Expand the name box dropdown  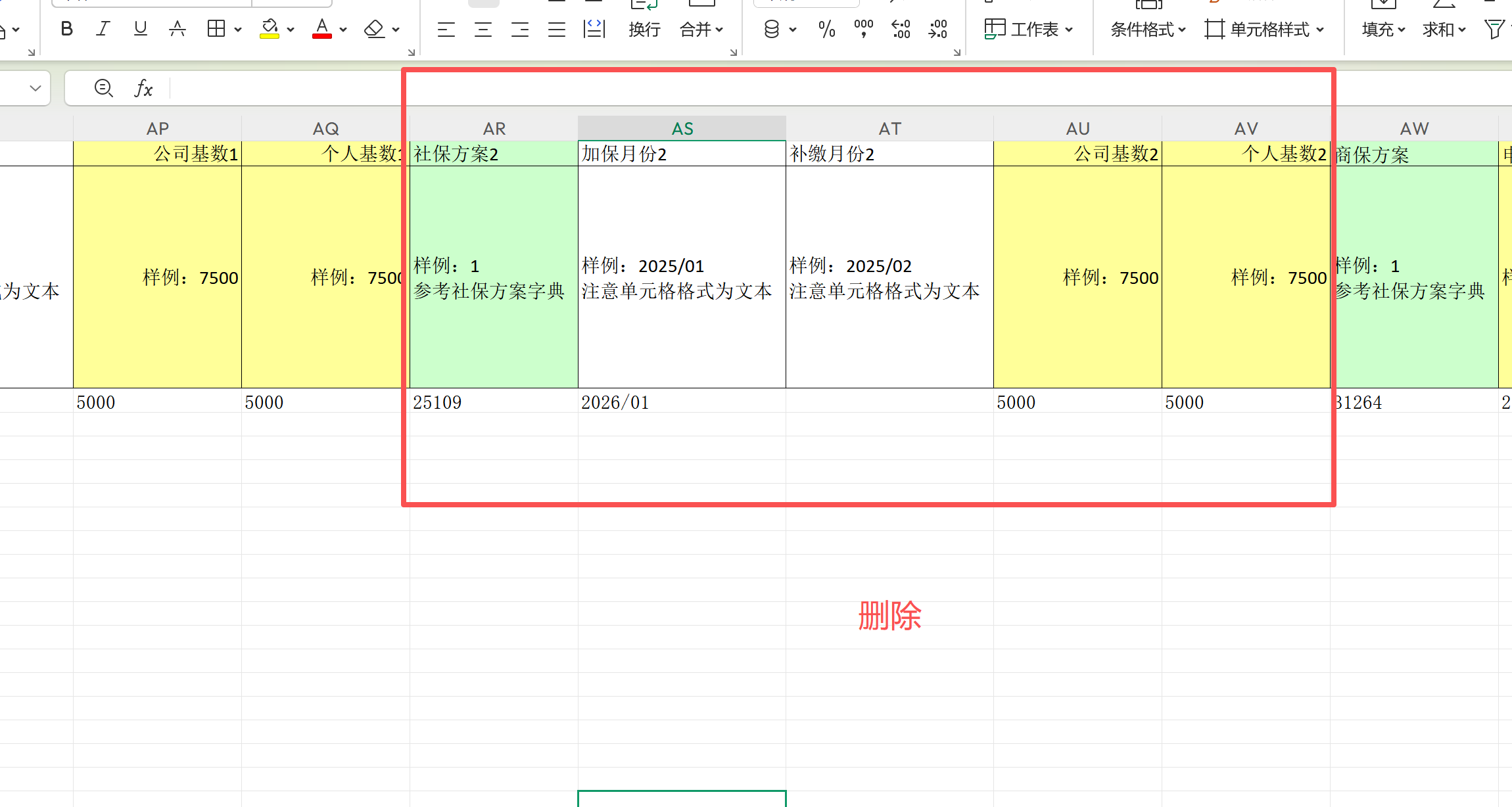point(35,88)
